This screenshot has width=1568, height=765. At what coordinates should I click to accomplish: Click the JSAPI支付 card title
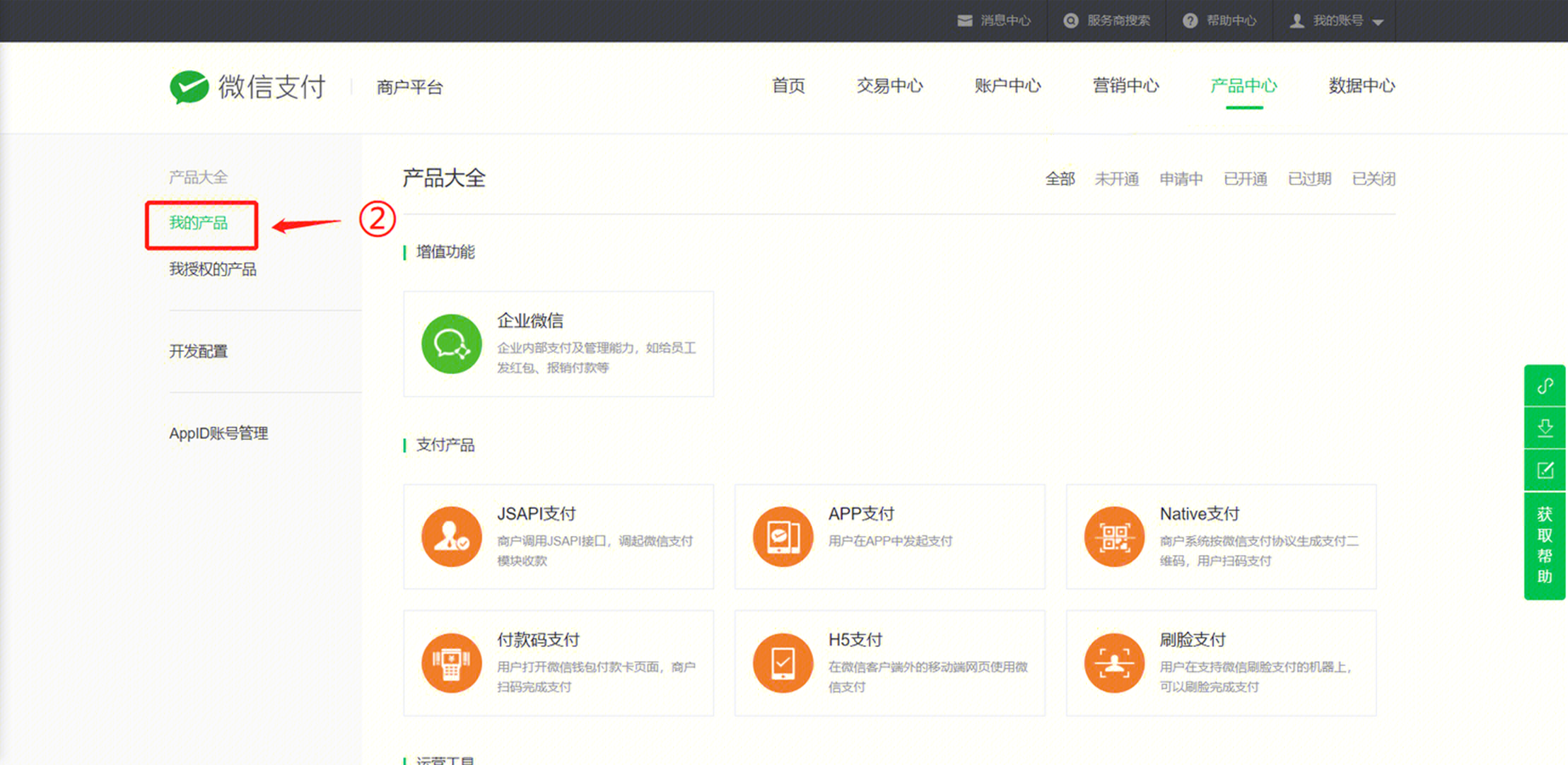[x=537, y=514]
